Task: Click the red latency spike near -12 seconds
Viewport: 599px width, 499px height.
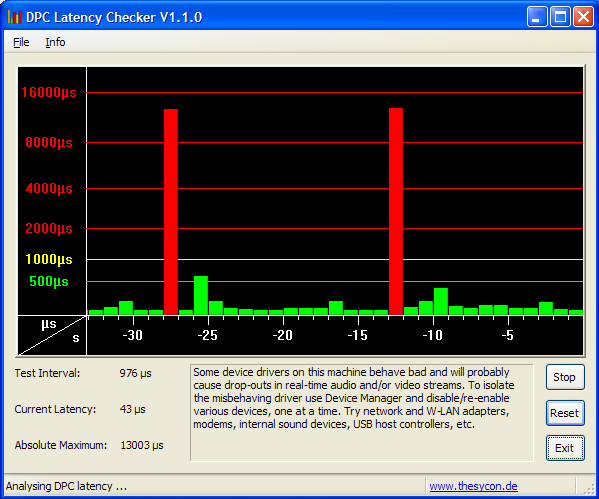Action: (396, 212)
